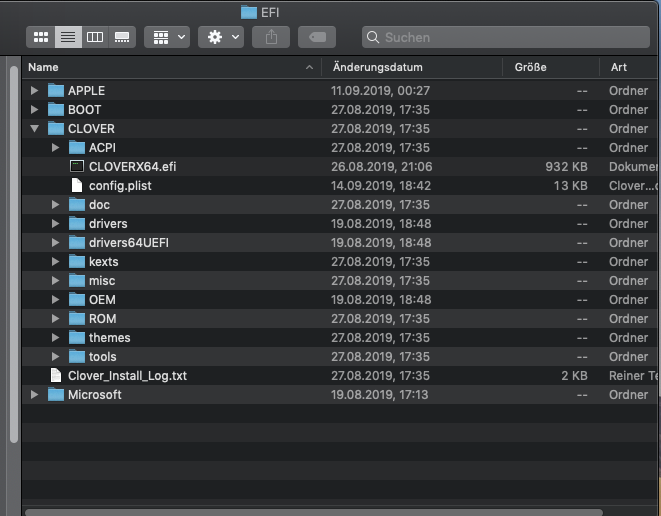Viewport: 661px width, 516px height.
Task: Click the date 14.09.2019, 18:42
Action: [381, 185]
